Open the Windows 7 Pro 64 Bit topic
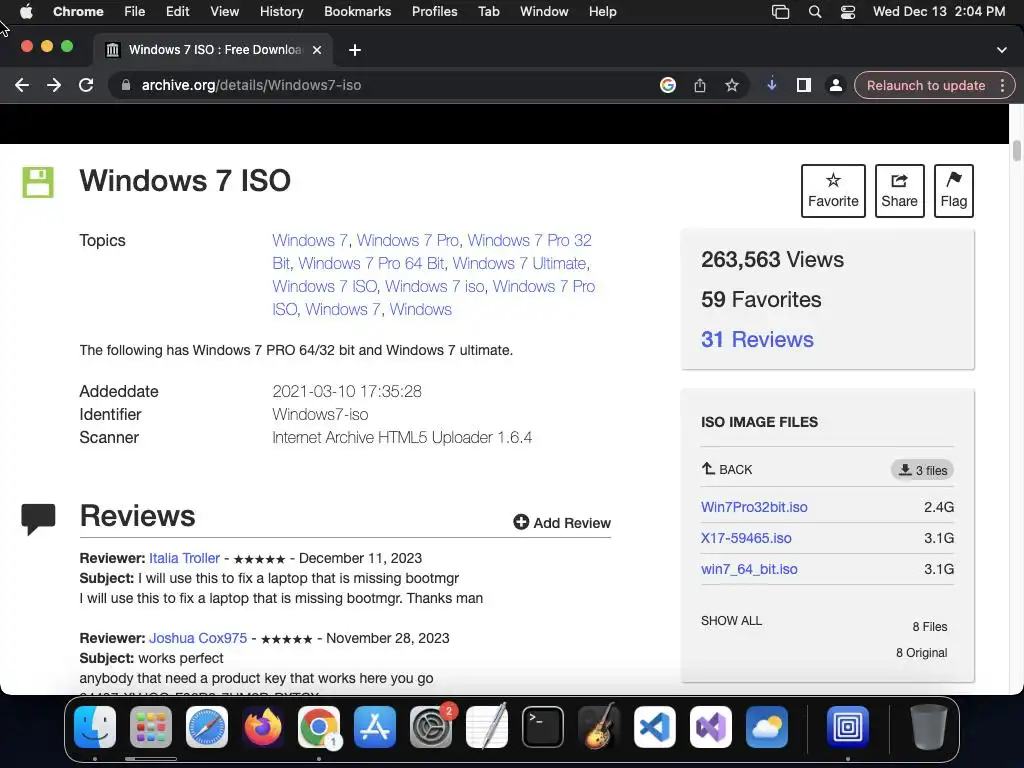 371,263
